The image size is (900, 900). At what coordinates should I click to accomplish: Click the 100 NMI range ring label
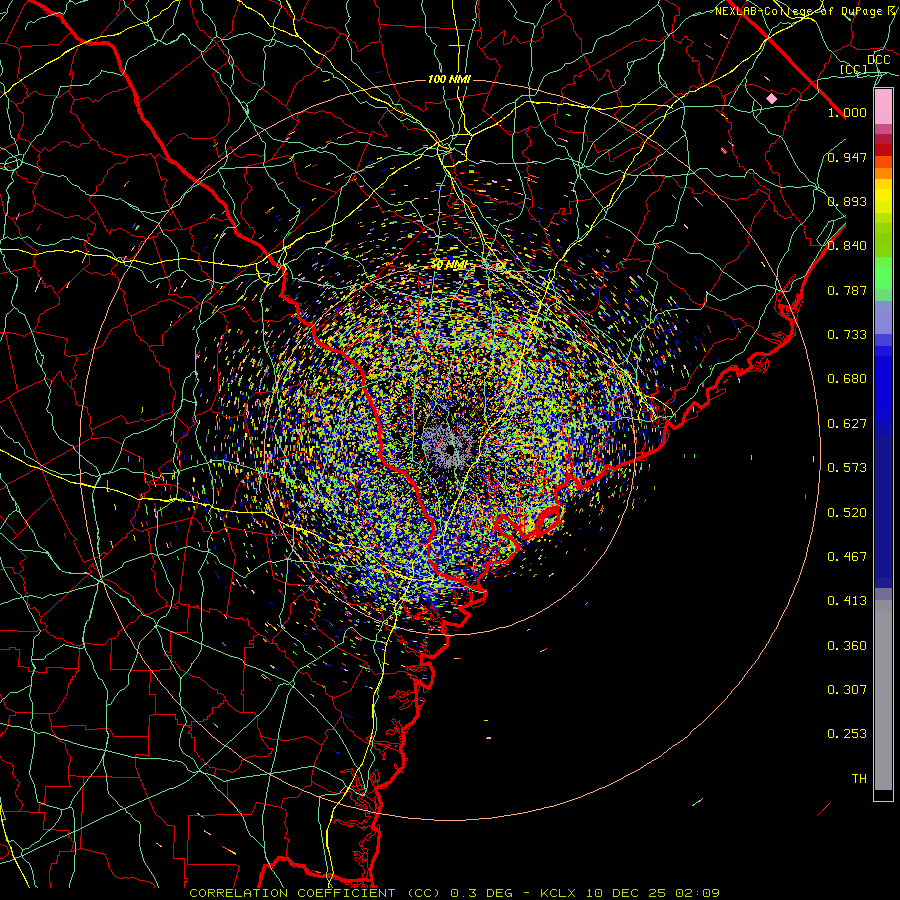click(449, 79)
